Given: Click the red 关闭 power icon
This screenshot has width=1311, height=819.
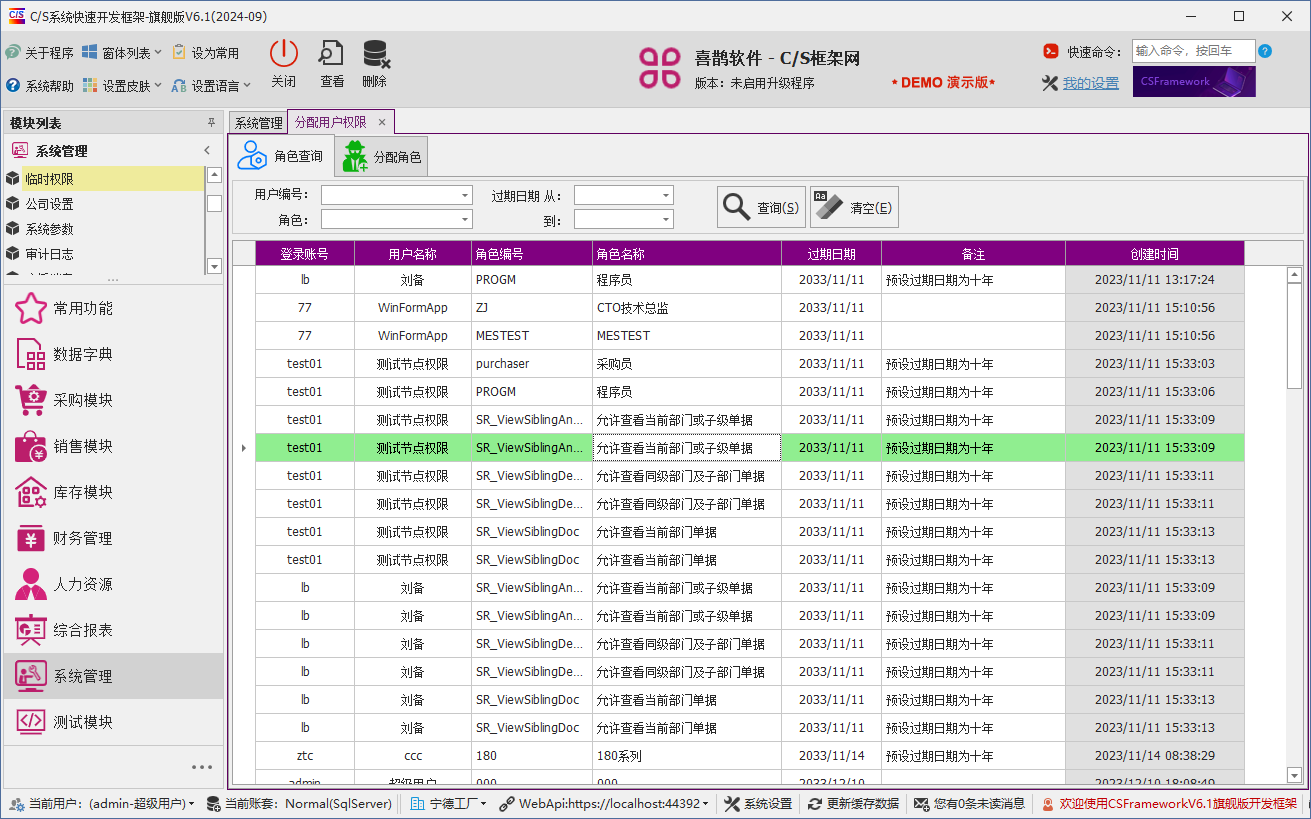Looking at the screenshot, I should [x=284, y=54].
